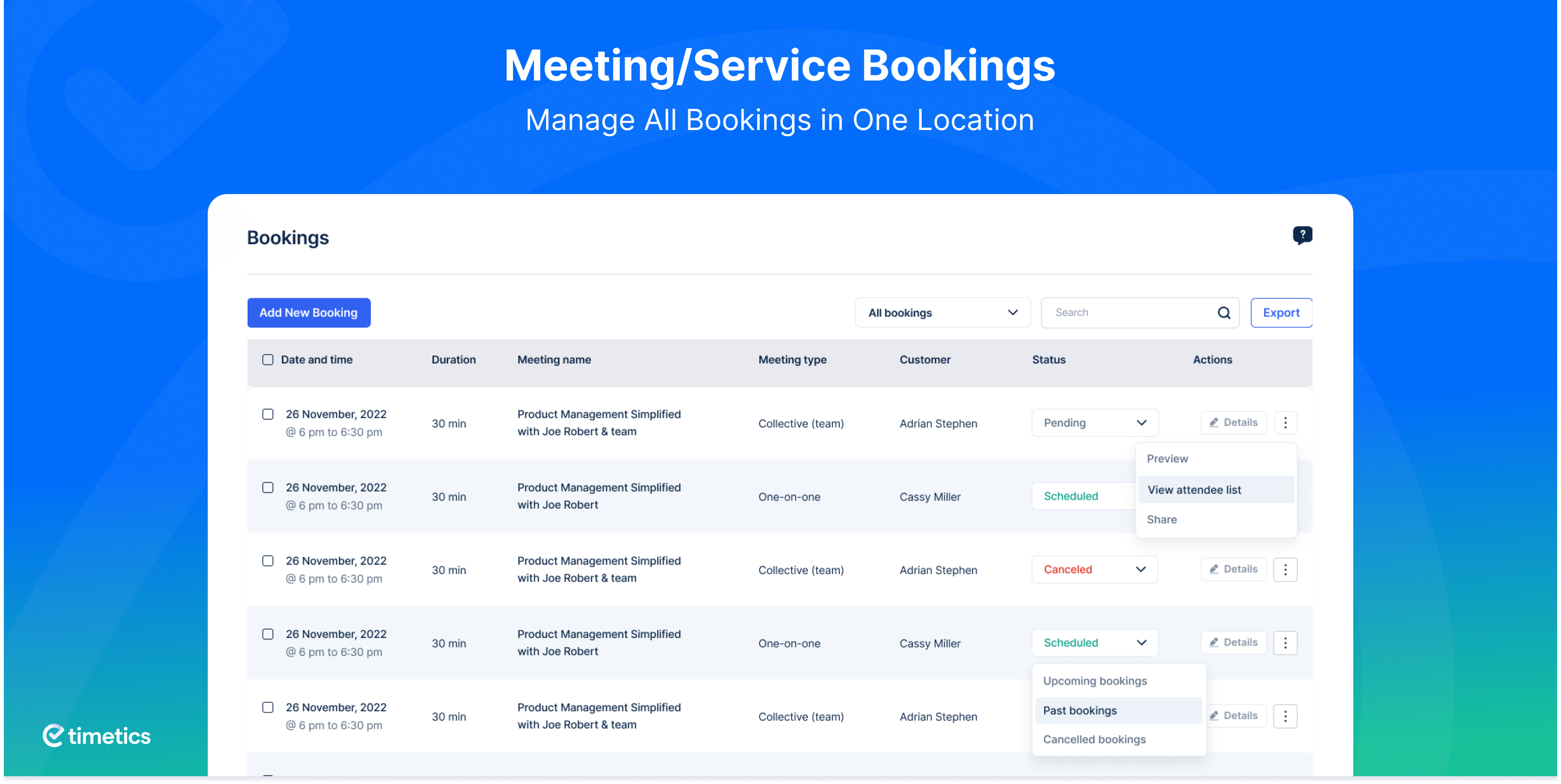Open three-dot menu for fourth Scheduled row
The image size is (1561, 784).
pyautogui.click(x=1285, y=643)
